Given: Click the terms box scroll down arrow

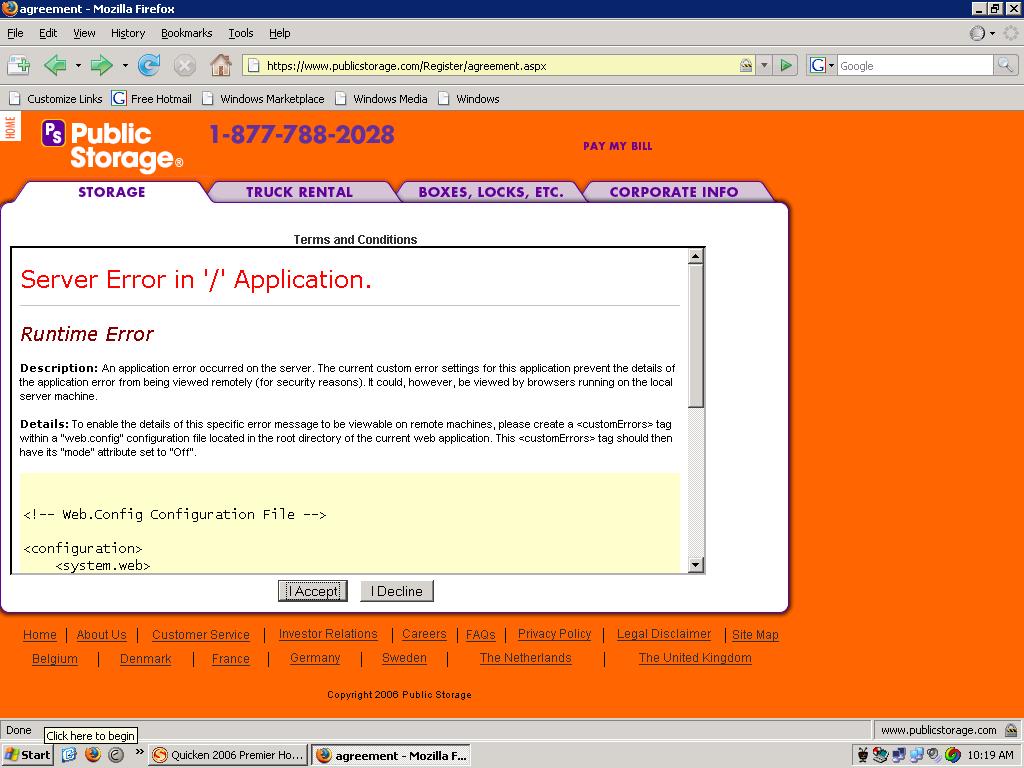Looking at the screenshot, I should pos(696,565).
